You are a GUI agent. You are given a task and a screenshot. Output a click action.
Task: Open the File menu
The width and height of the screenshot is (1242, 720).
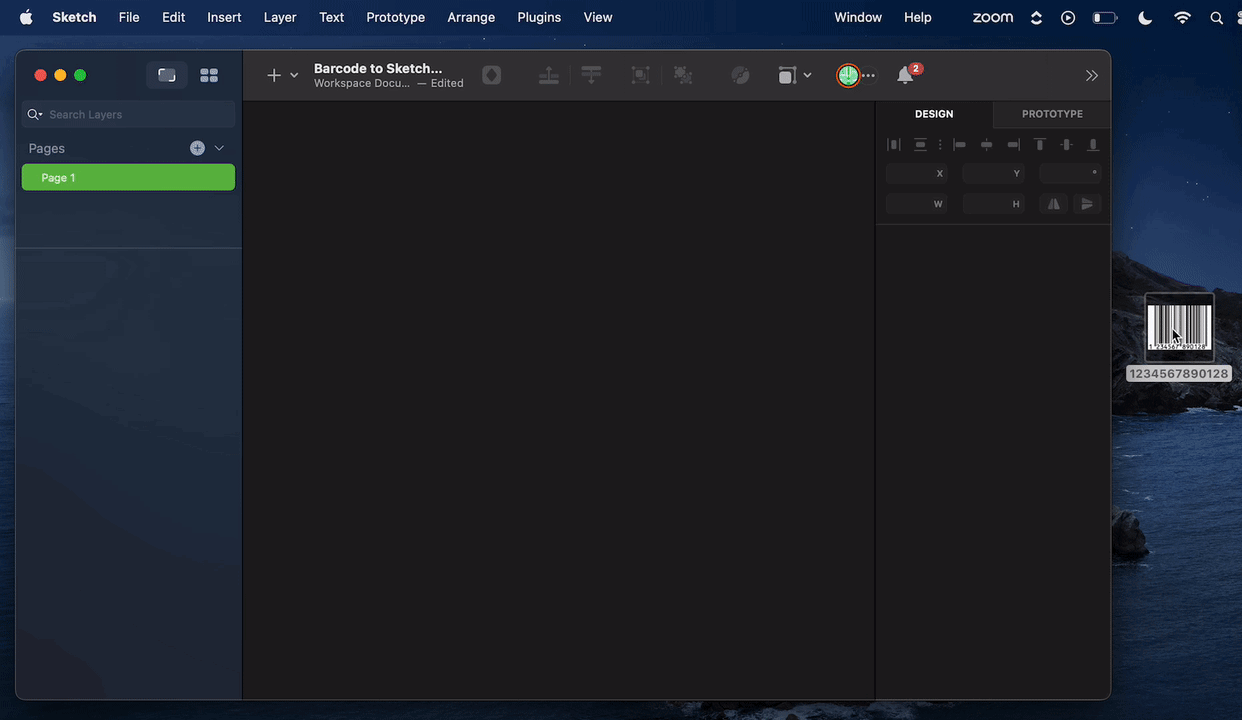pos(129,17)
